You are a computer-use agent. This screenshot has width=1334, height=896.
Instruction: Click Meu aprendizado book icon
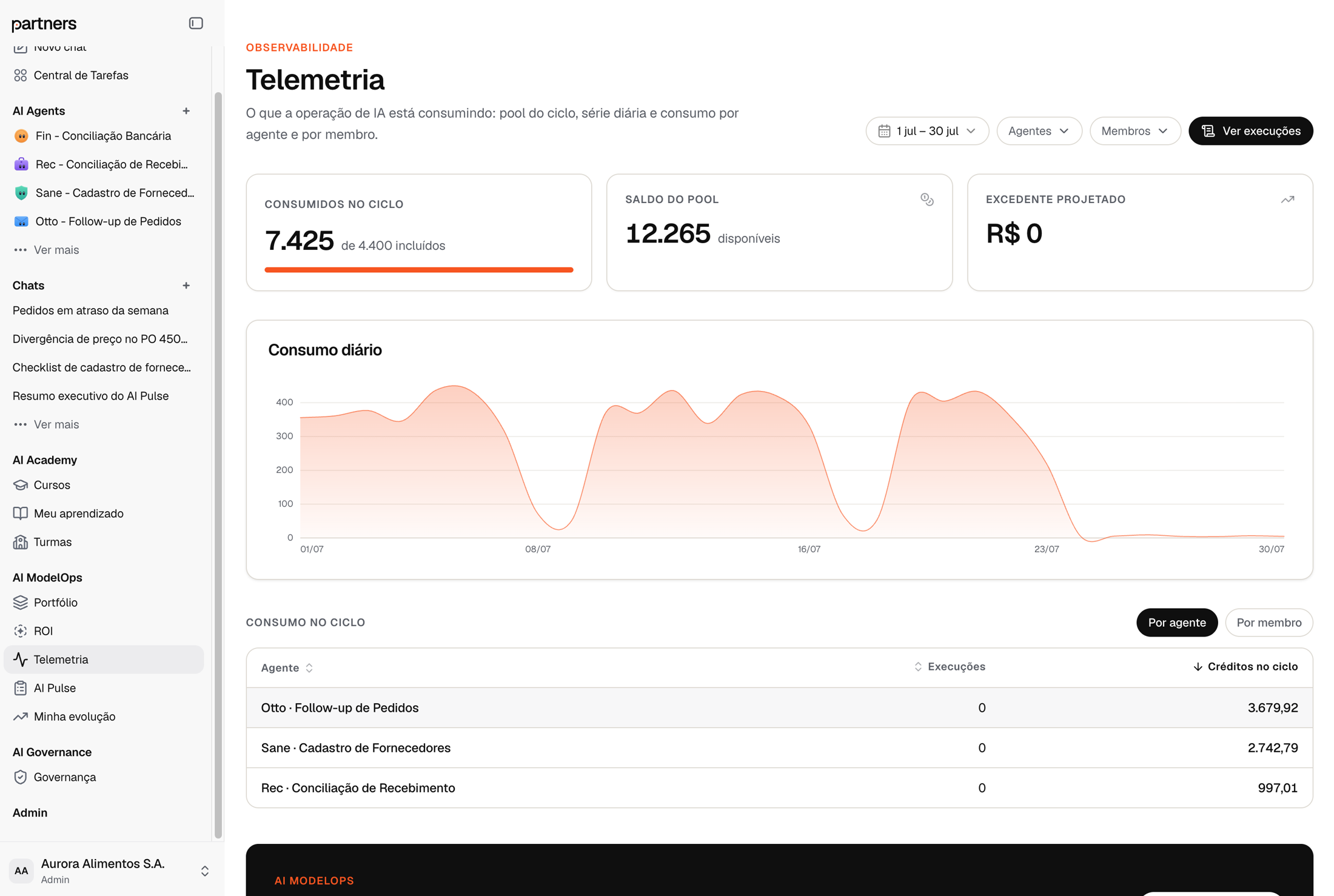(21, 513)
